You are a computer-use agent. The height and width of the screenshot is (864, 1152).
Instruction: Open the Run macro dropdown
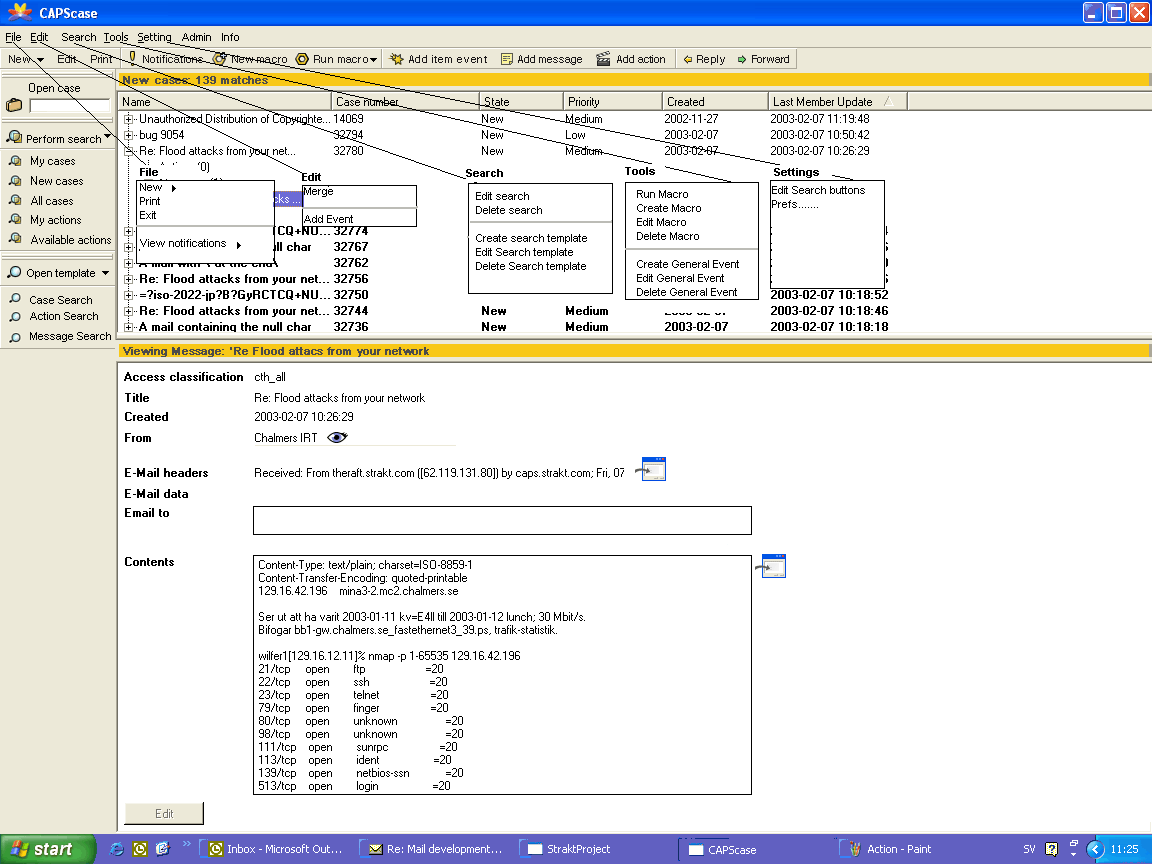pyautogui.click(x=373, y=60)
